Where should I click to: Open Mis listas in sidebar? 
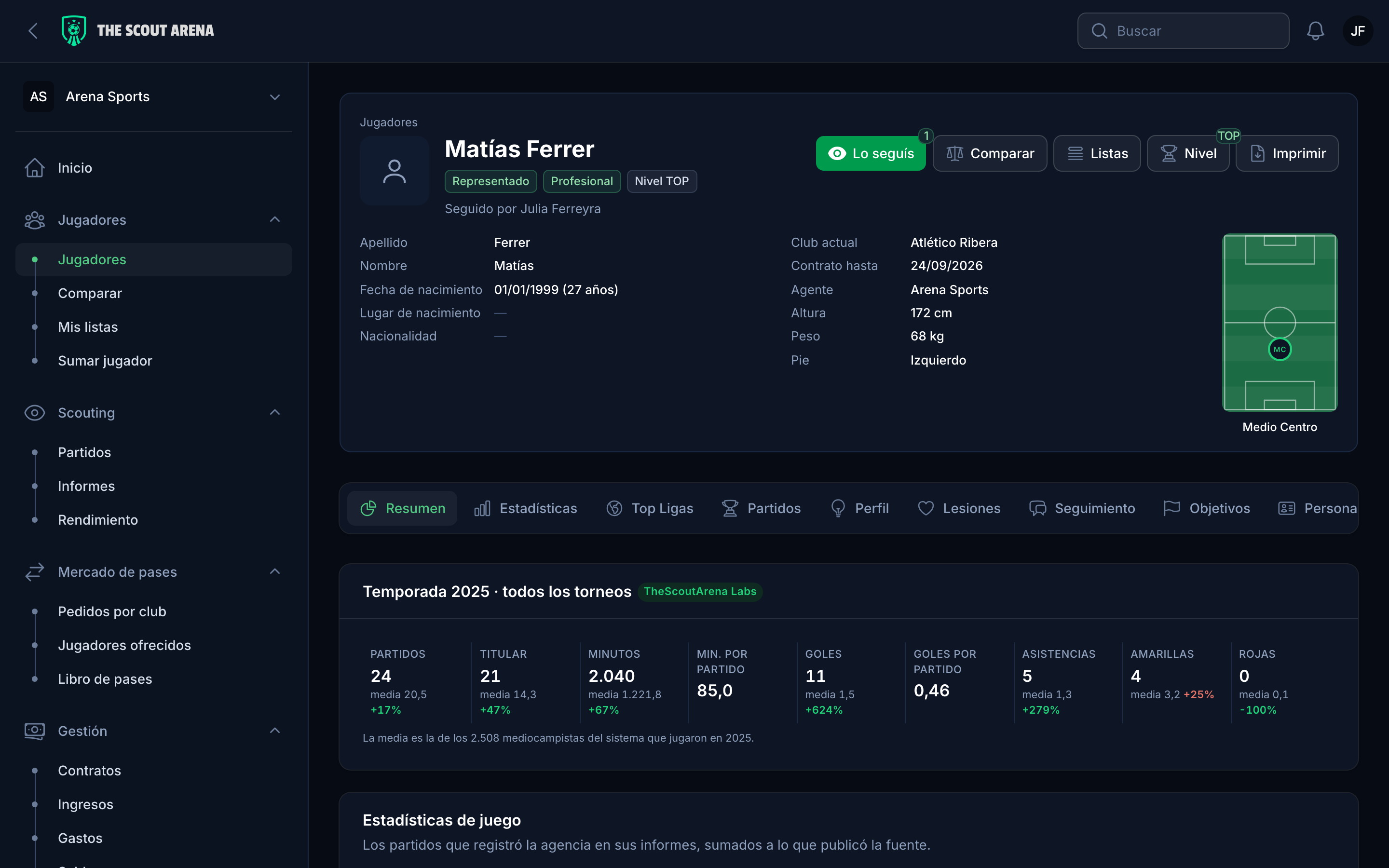point(154,327)
